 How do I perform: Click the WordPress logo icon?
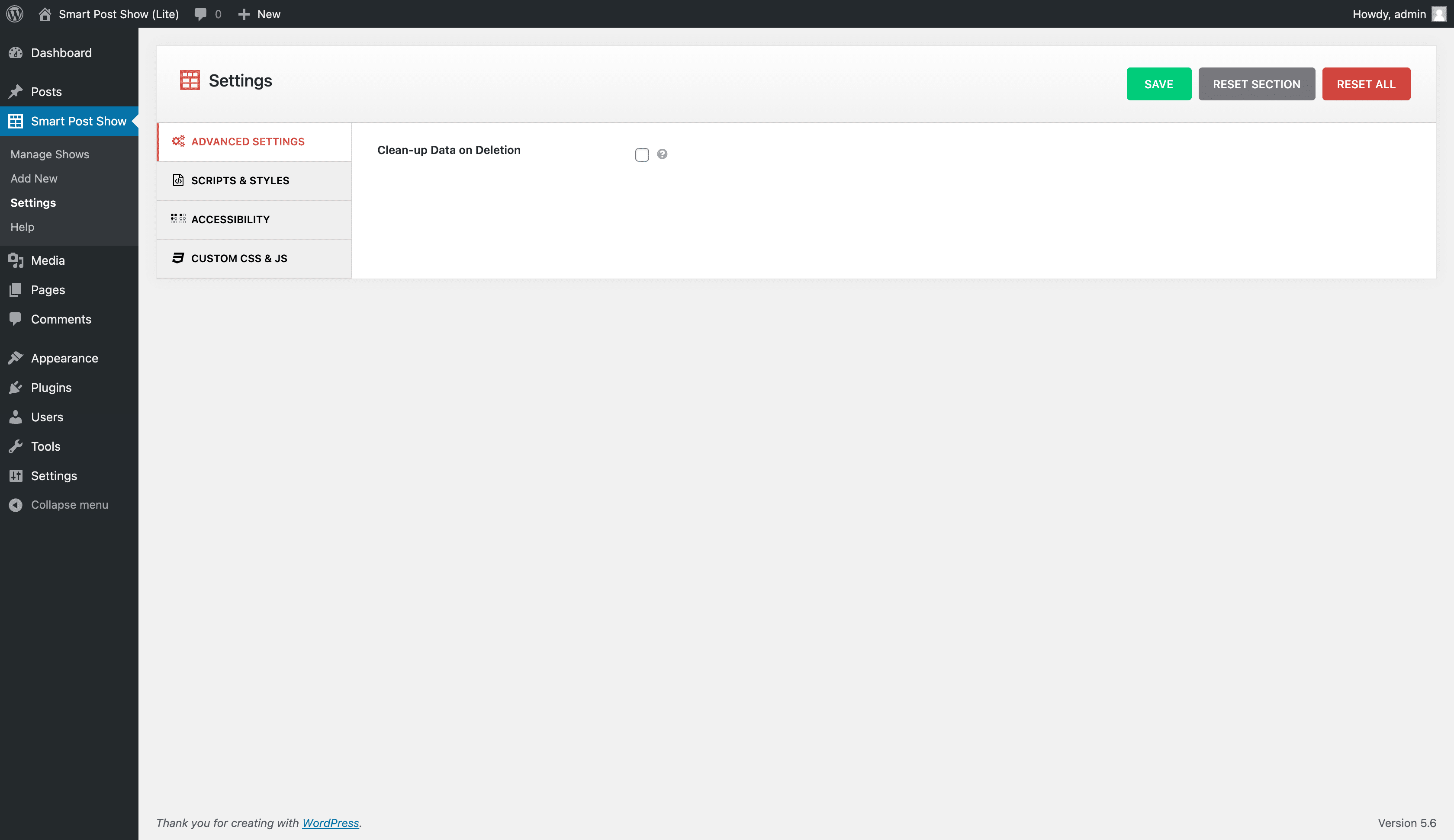[x=15, y=14]
